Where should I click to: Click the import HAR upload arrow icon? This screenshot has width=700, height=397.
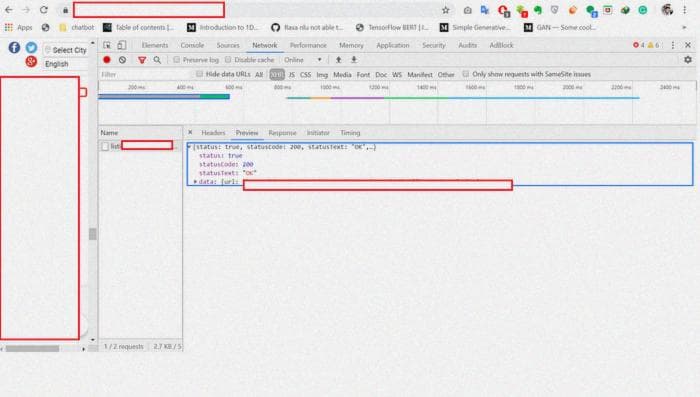[338, 60]
